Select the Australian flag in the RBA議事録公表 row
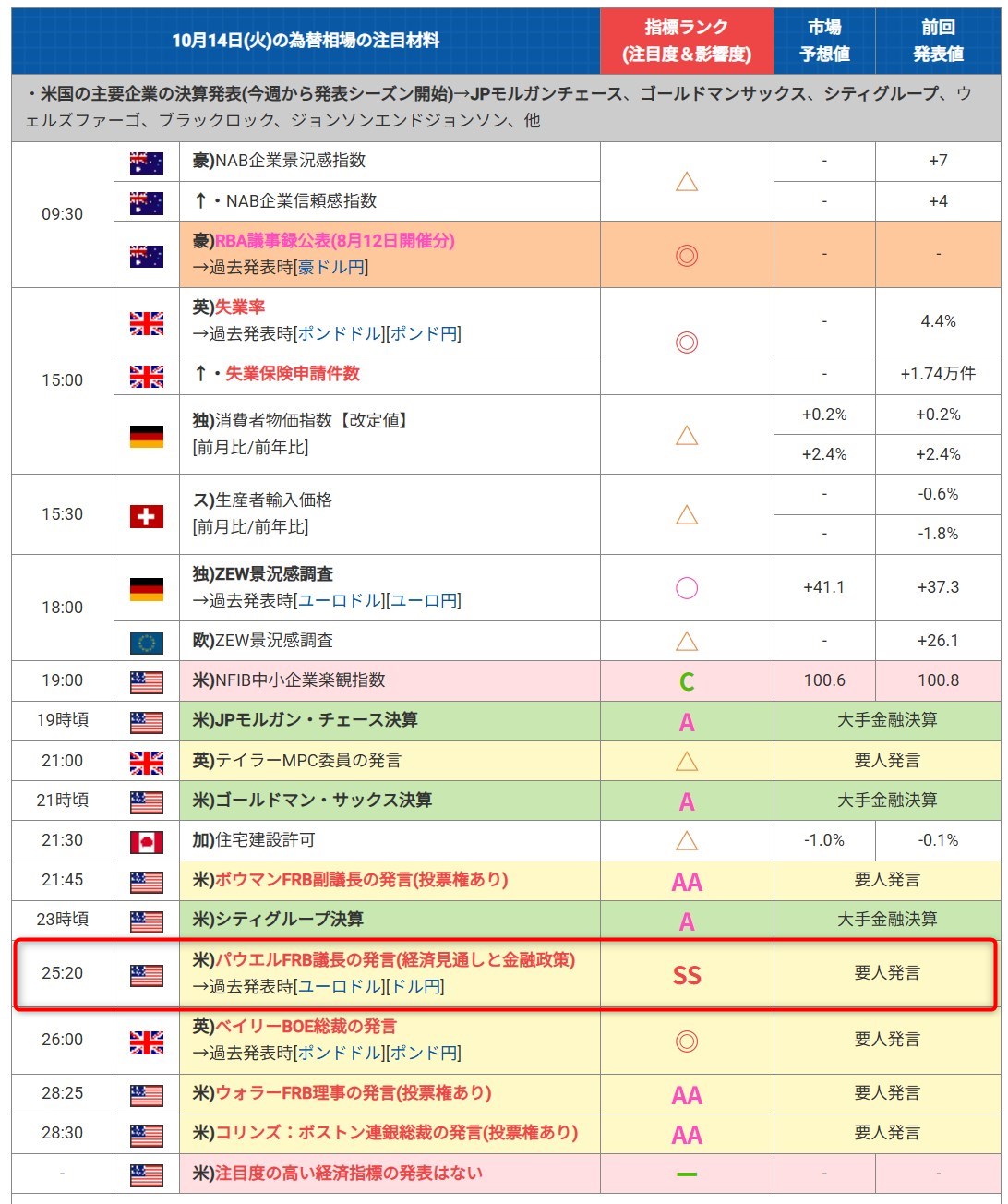Image resolution: width=1008 pixels, height=1204 pixels. (x=146, y=256)
